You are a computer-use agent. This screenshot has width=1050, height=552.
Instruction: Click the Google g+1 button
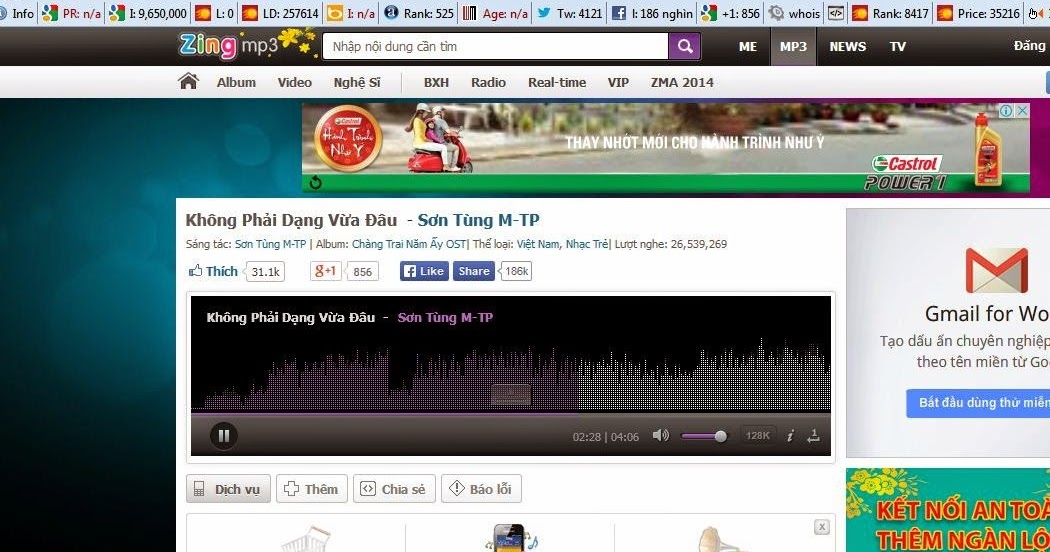325,271
